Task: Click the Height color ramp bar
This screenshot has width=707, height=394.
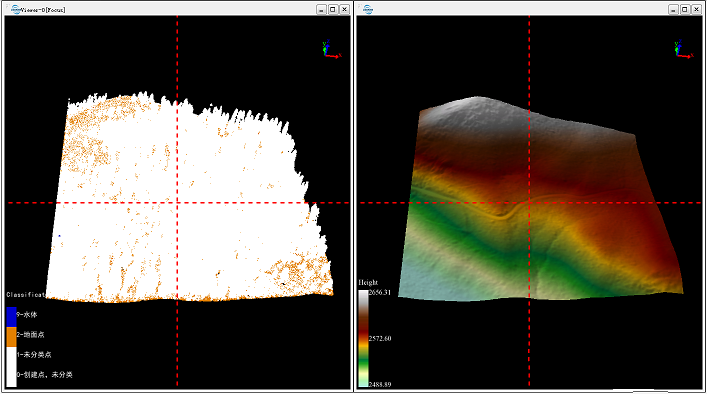Action: (x=363, y=338)
